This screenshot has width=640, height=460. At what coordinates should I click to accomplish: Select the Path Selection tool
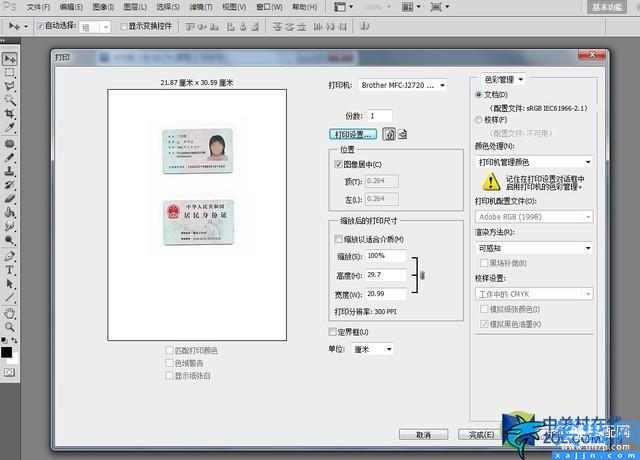click(9, 284)
